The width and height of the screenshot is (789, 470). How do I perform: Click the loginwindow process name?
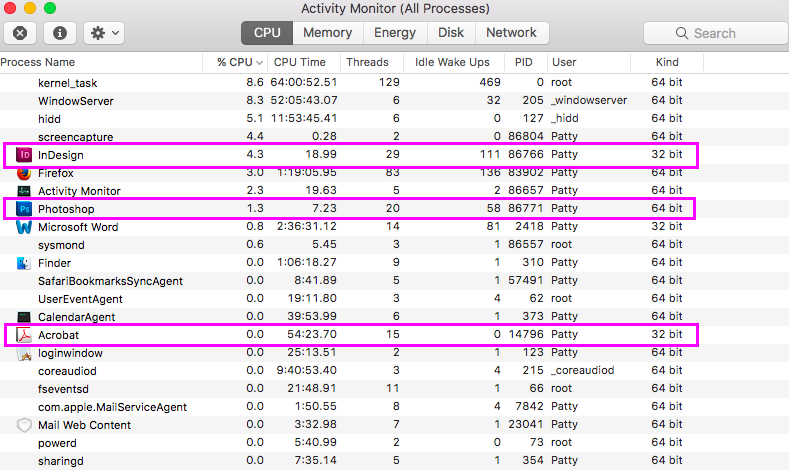(x=70, y=353)
